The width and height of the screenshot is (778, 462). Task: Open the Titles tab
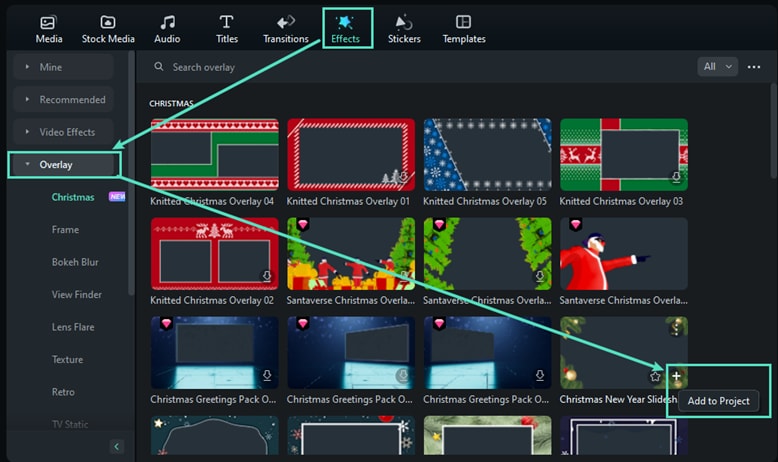tap(227, 29)
